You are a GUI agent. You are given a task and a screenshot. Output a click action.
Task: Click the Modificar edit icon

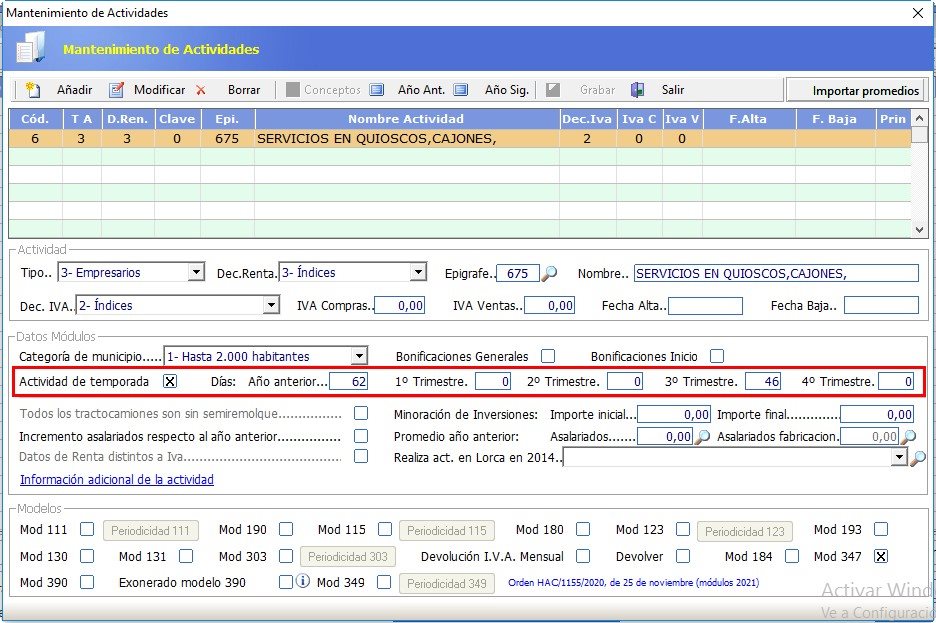pyautogui.click(x=116, y=90)
